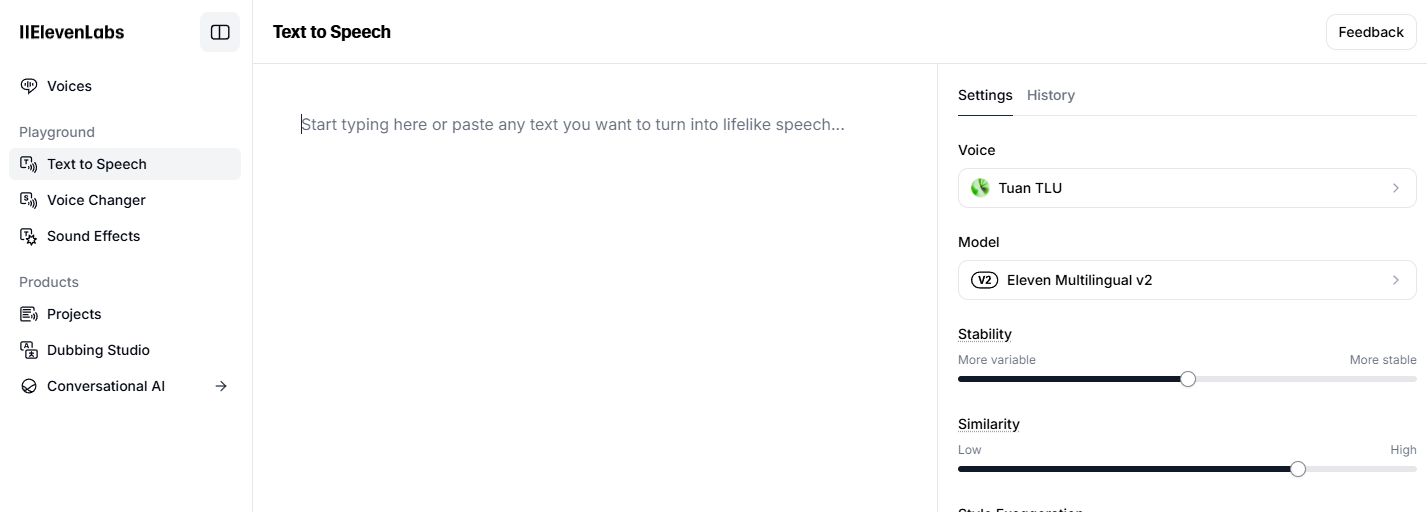Expand Conversational AI arrow
This screenshot has height=512, width=1427.
pyautogui.click(x=221, y=386)
